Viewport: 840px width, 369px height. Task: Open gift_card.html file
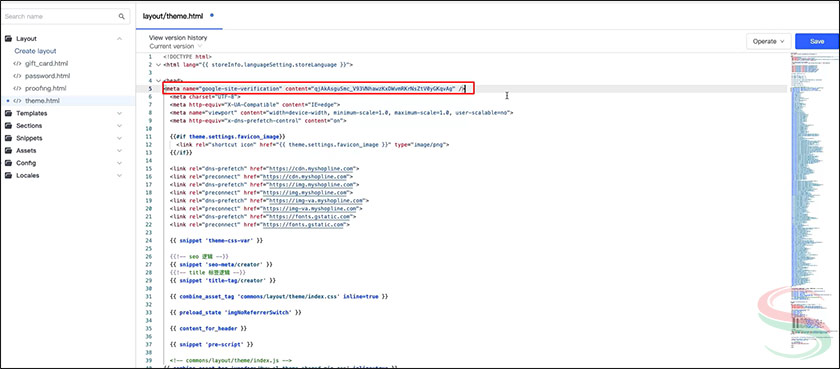point(47,64)
